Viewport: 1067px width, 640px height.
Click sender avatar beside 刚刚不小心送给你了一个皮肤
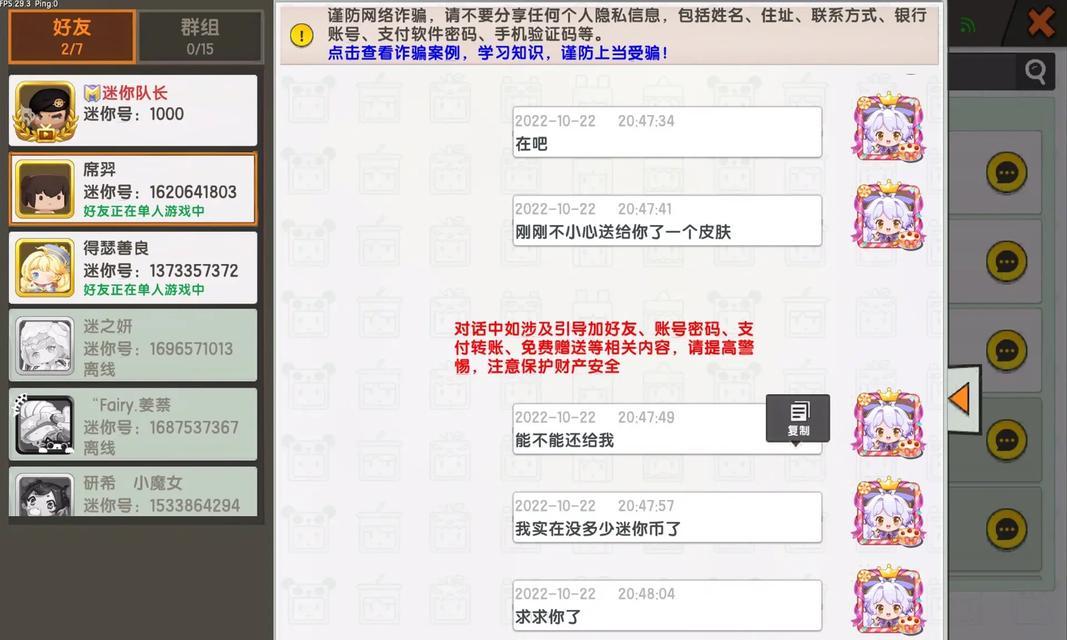888,216
